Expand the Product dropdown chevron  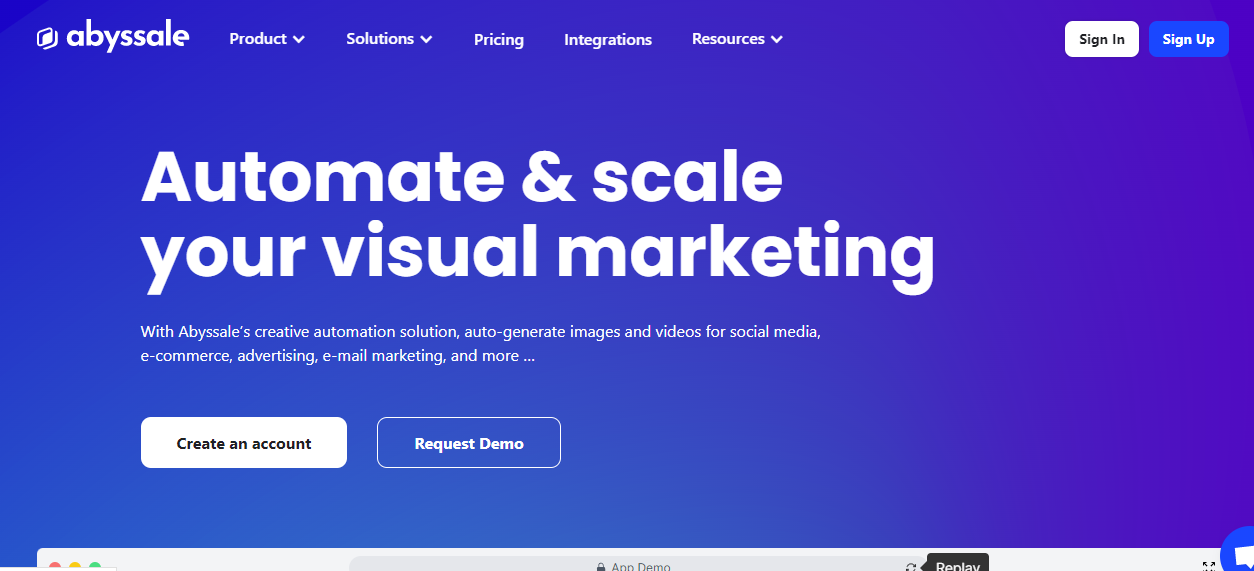(x=298, y=40)
